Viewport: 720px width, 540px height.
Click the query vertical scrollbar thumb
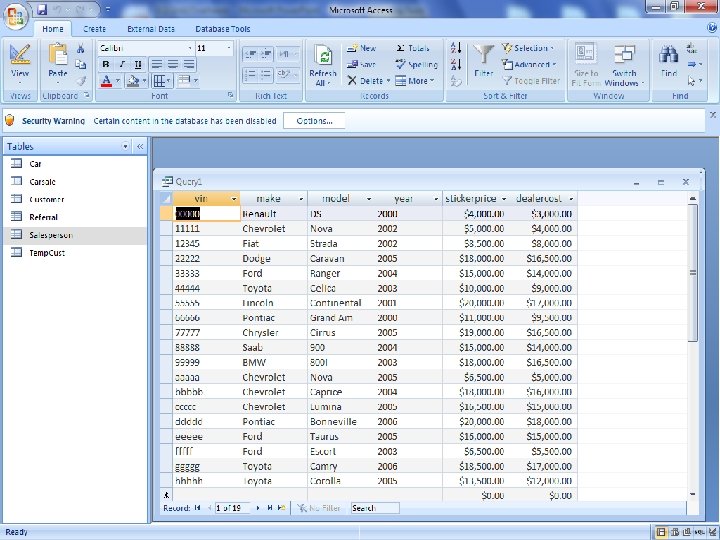pyautogui.click(x=693, y=273)
